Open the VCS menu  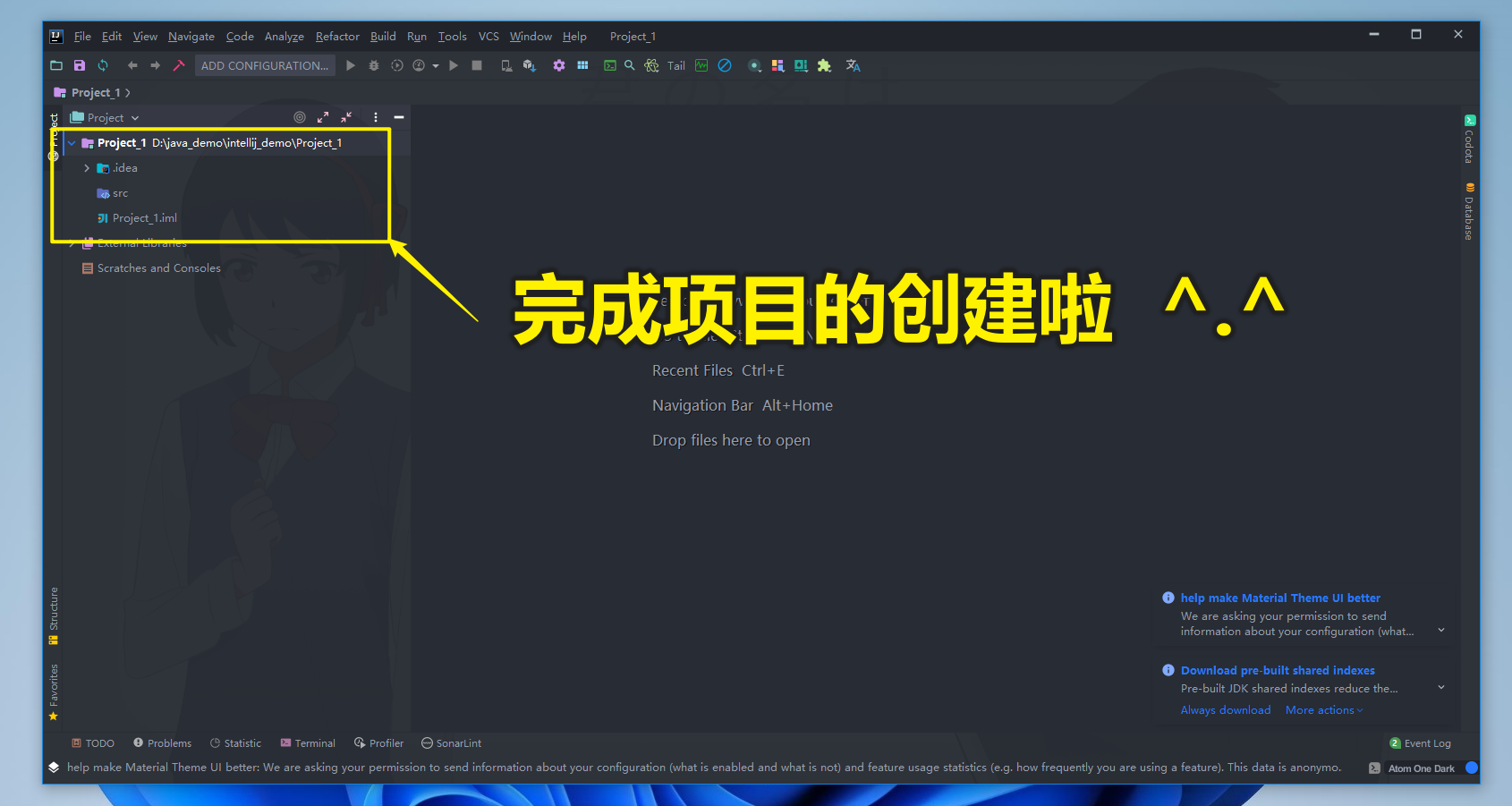488,37
